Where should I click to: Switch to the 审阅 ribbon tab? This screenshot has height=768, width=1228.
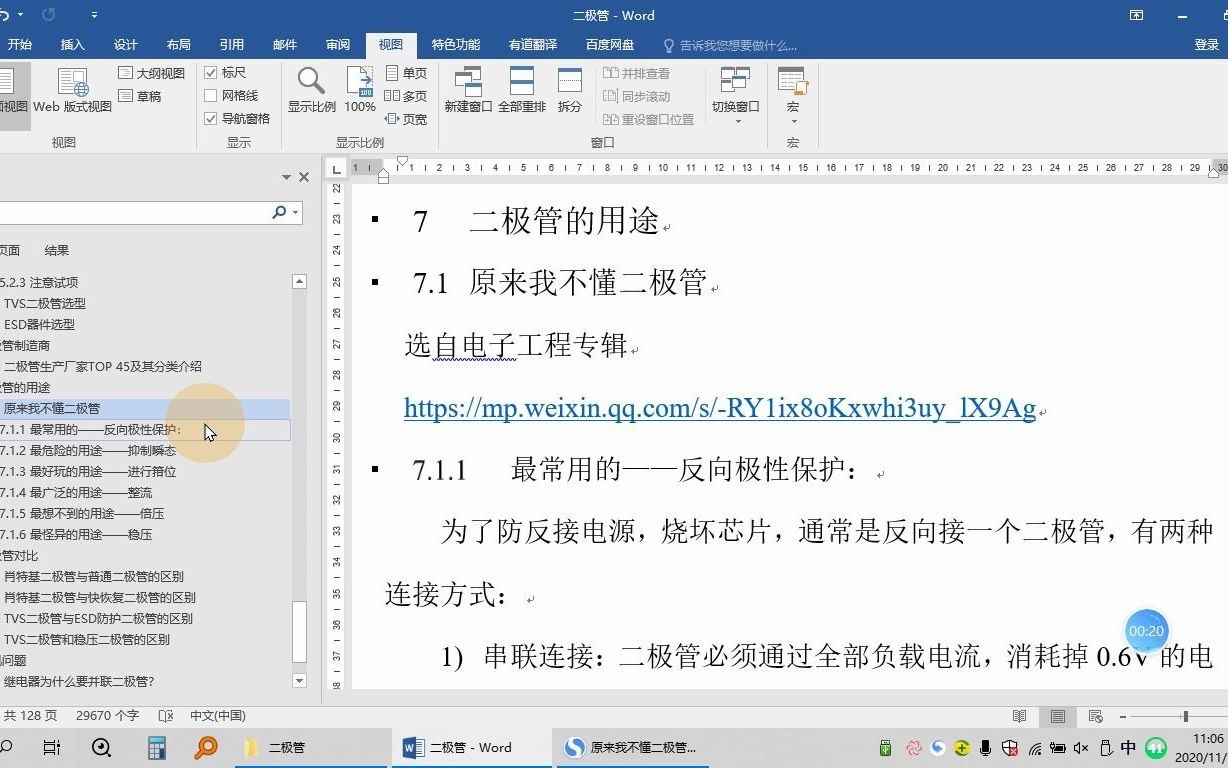pyautogui.click(x=337, y=44)
